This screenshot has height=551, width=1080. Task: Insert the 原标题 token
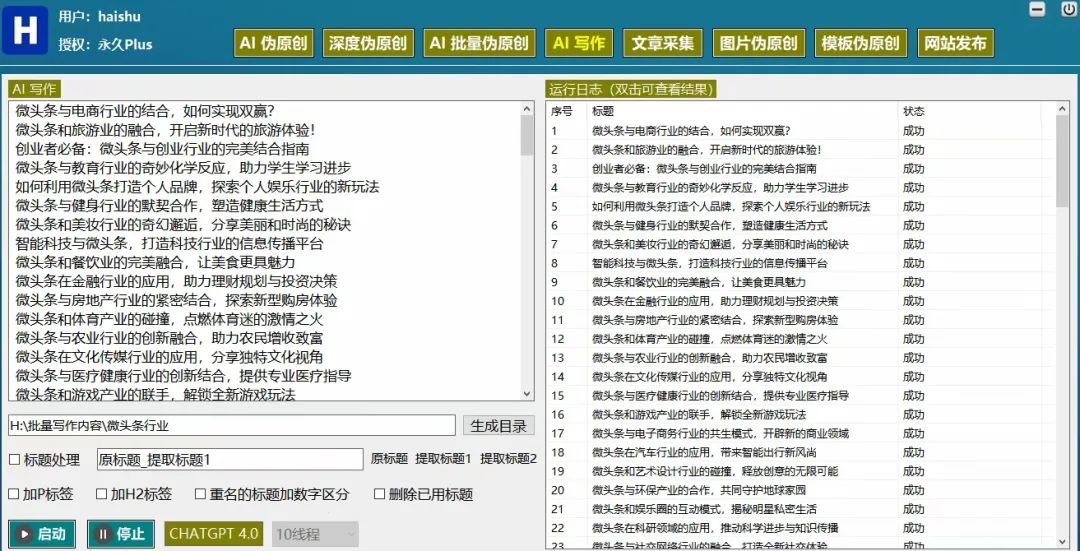pos(389,459)
